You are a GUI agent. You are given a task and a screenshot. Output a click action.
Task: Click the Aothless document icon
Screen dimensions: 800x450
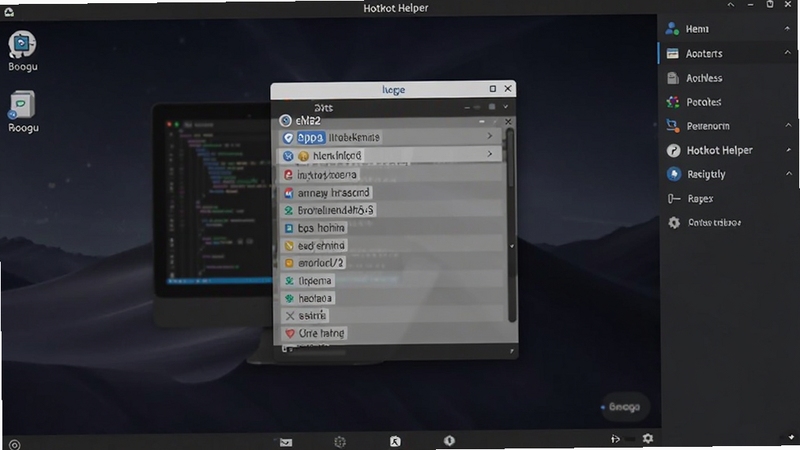click(x=672, y=78)
